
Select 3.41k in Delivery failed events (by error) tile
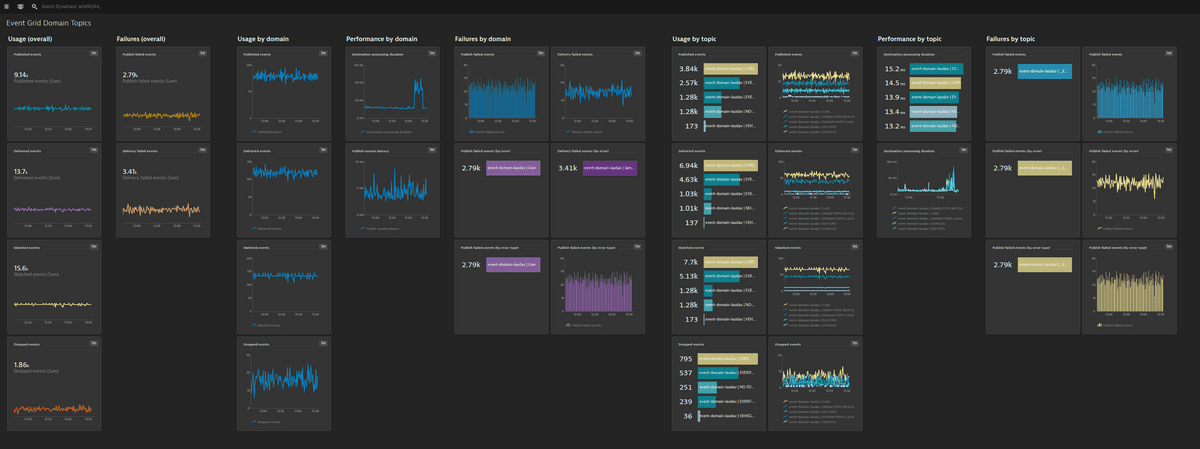coord(569,167)
